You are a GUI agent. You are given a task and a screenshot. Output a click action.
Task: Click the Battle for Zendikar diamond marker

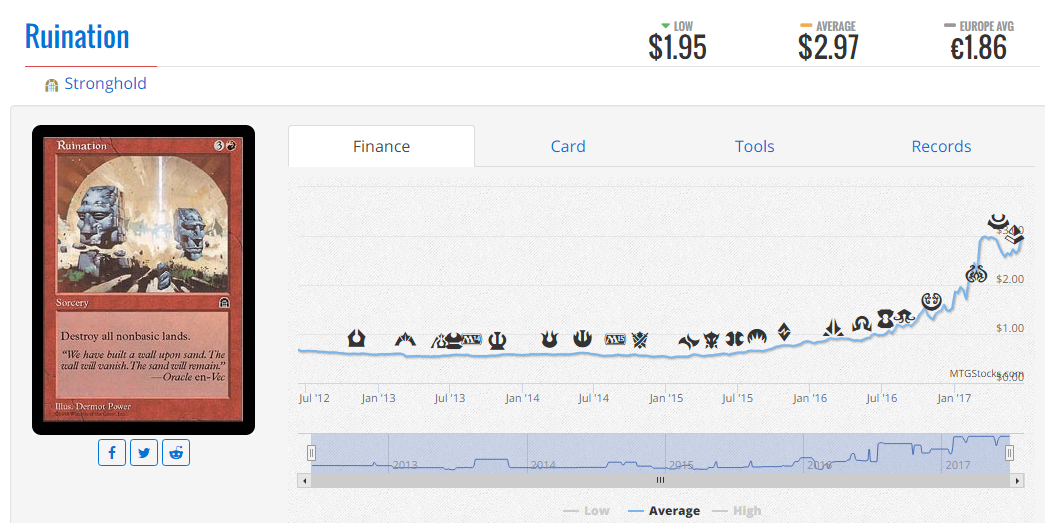[784, 331]
